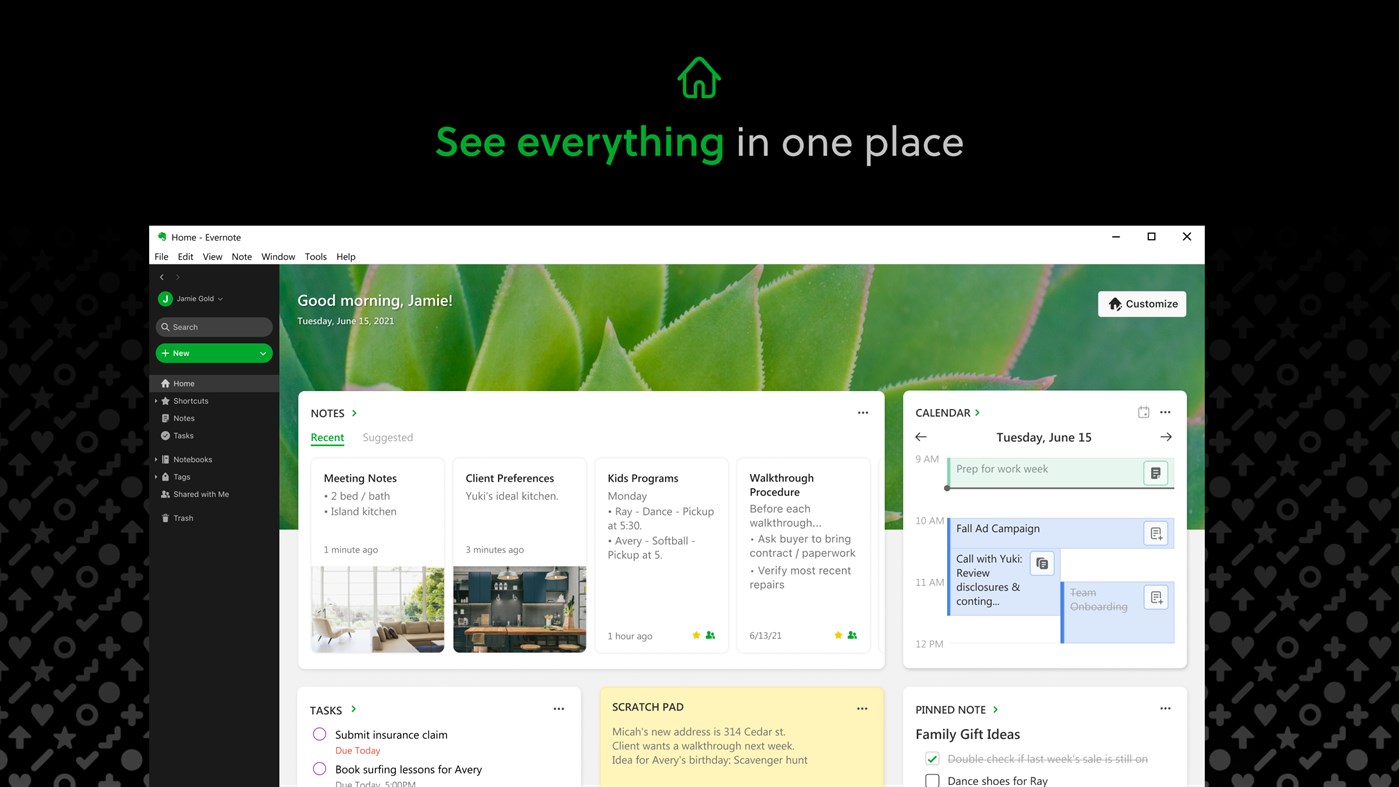The height and width of the screenshot is (787, 1399).
Task: Open the note attached to Prep for work week
Action: [x=1155, y=472]
